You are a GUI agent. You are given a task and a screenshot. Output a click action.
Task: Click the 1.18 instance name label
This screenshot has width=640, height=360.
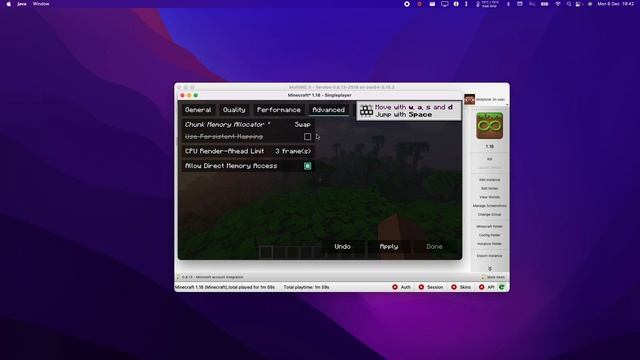click(x=489, y=147)
